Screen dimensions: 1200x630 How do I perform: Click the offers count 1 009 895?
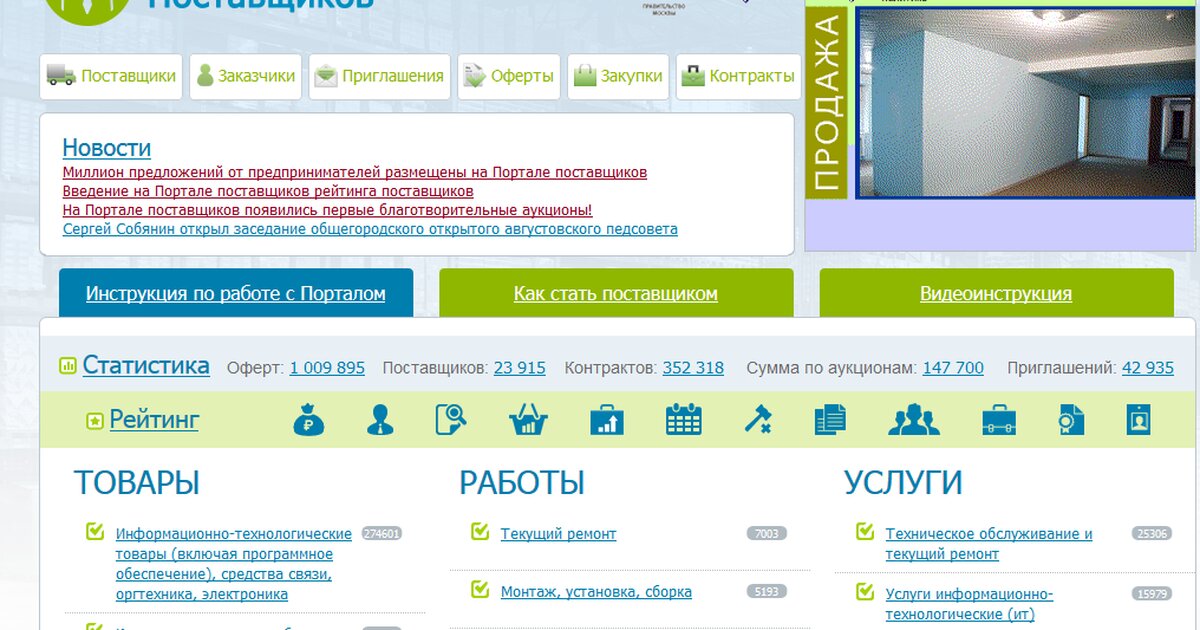click(x=327, y=368)
